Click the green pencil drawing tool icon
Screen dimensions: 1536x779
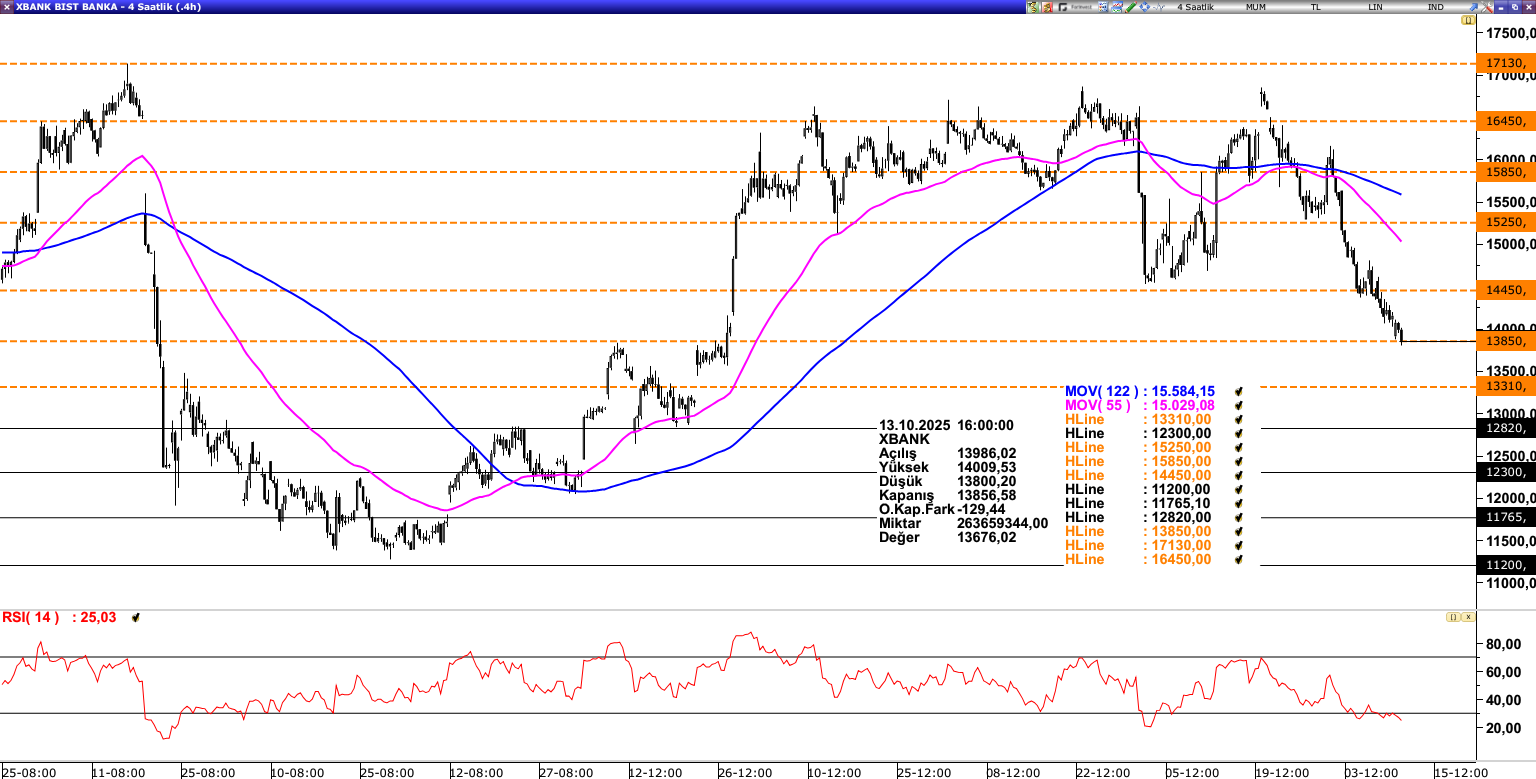1129,7
